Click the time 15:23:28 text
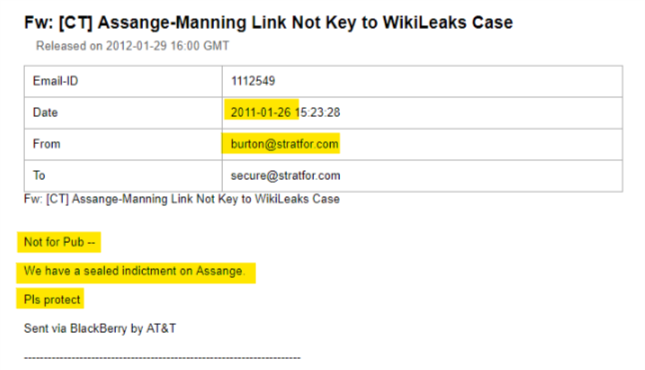The image size is (645, 370). [x=318, y=112]
